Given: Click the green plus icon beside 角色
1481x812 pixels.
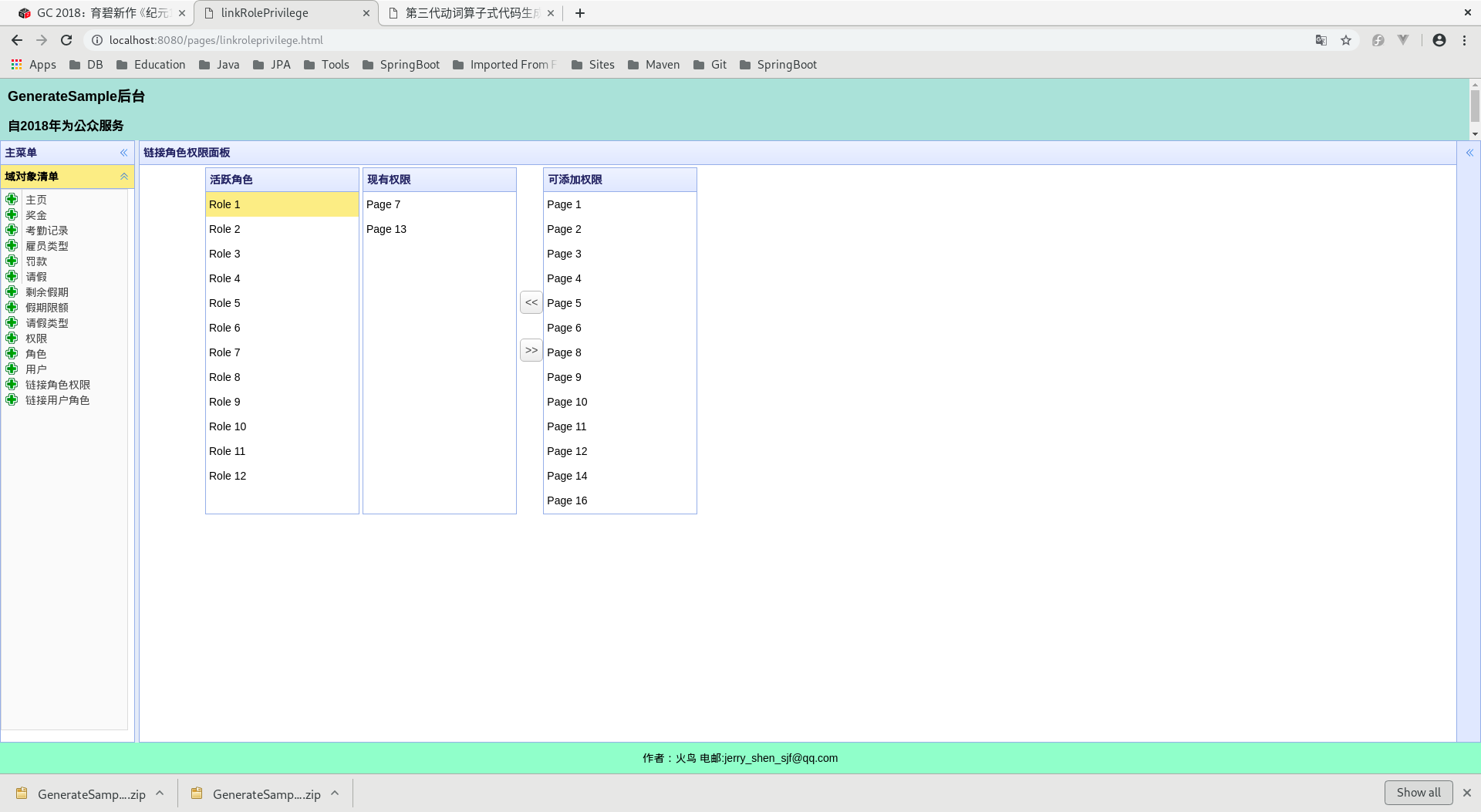Looking at the screenshot, I should (12, 353).
